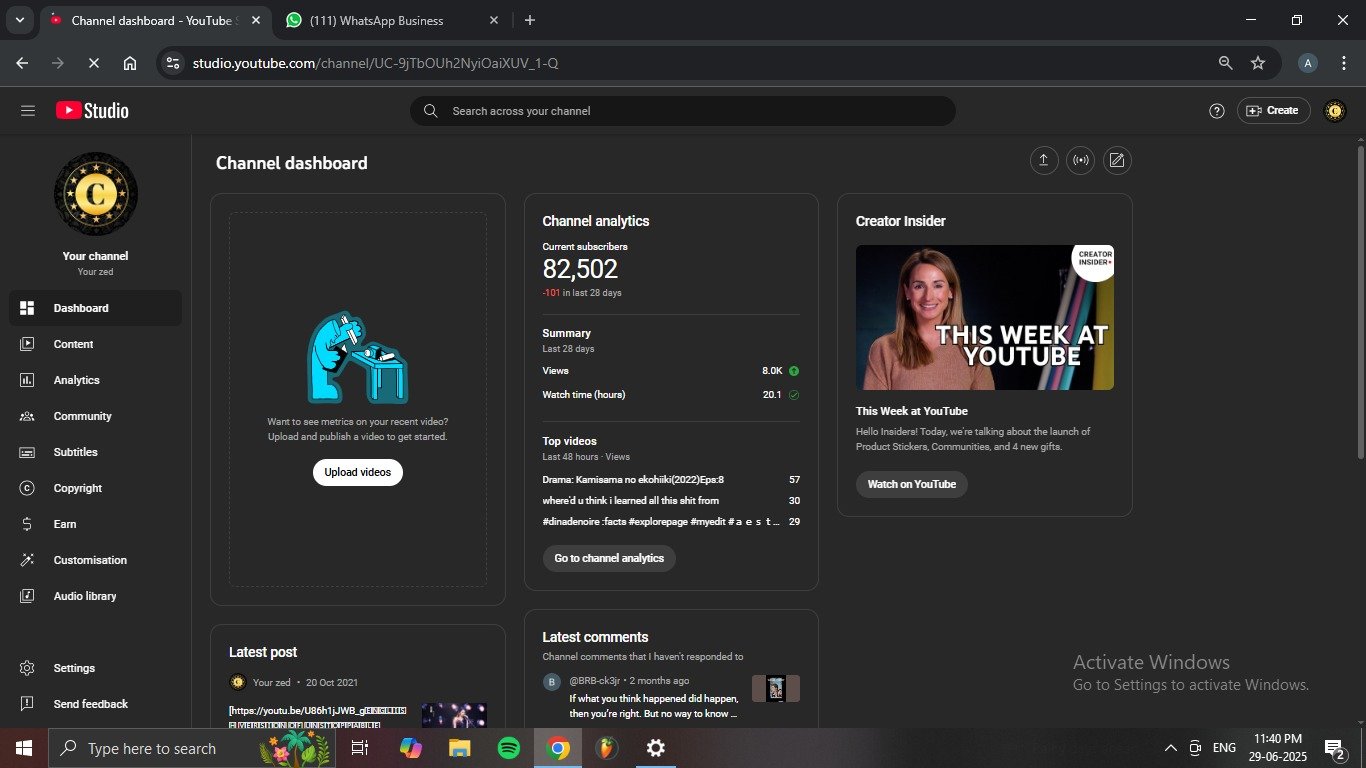This screenshot has width=1366, height=768.
Task: Open FL Studio from the taskbar
Action: tap(606, 748)
